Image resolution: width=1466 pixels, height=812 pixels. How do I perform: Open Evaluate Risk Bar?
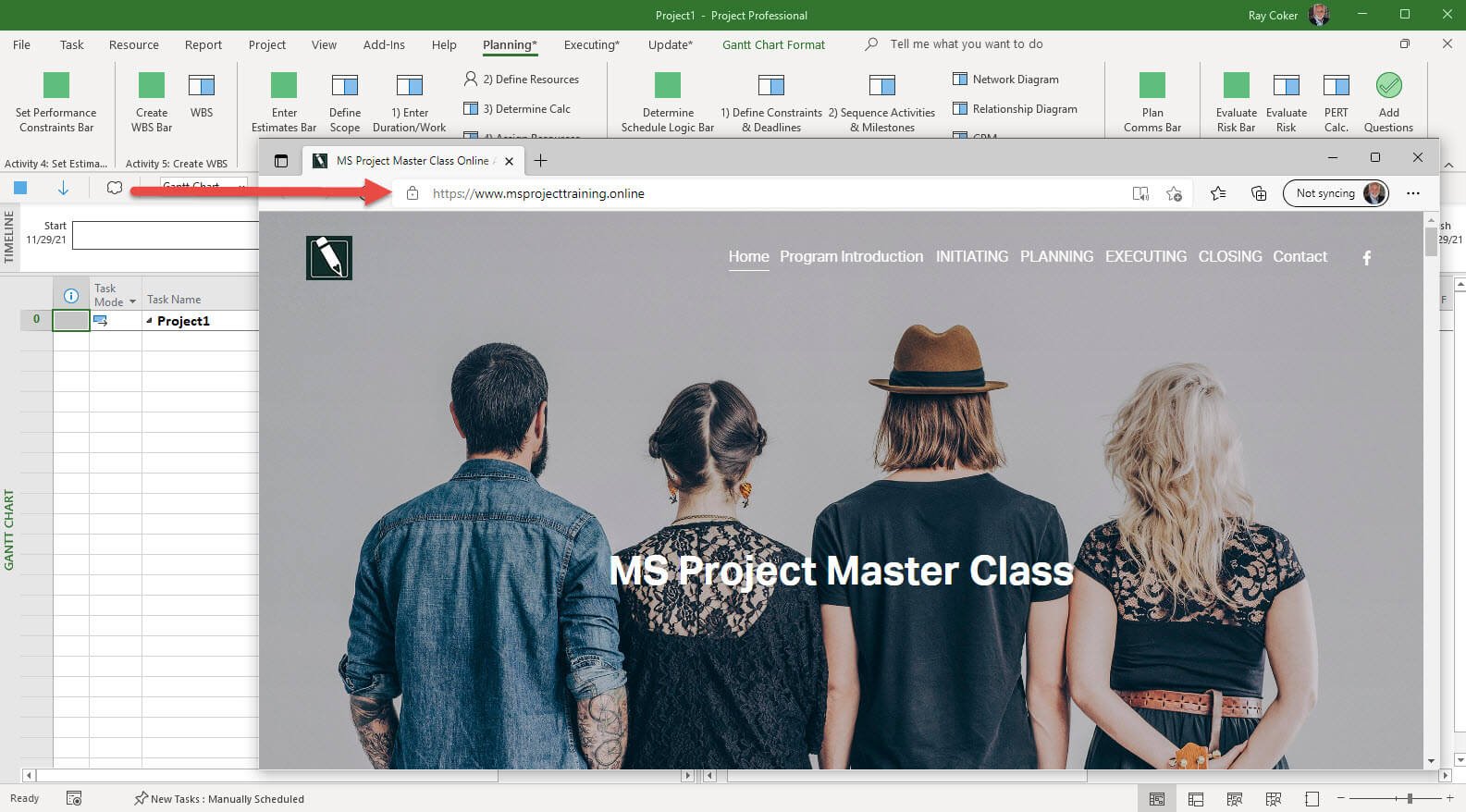[x=1237, y=103]
